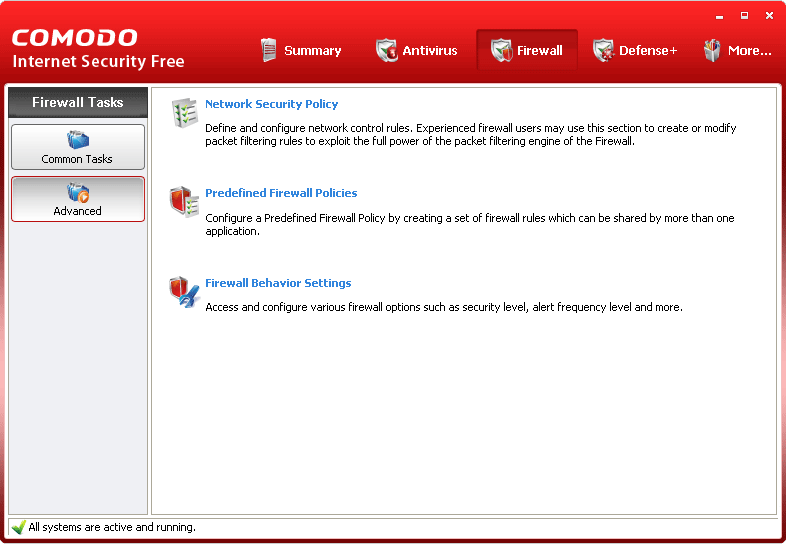Select the Firewall tab
786x544 pixels.
pyautogui.click(x=527, y=50)
